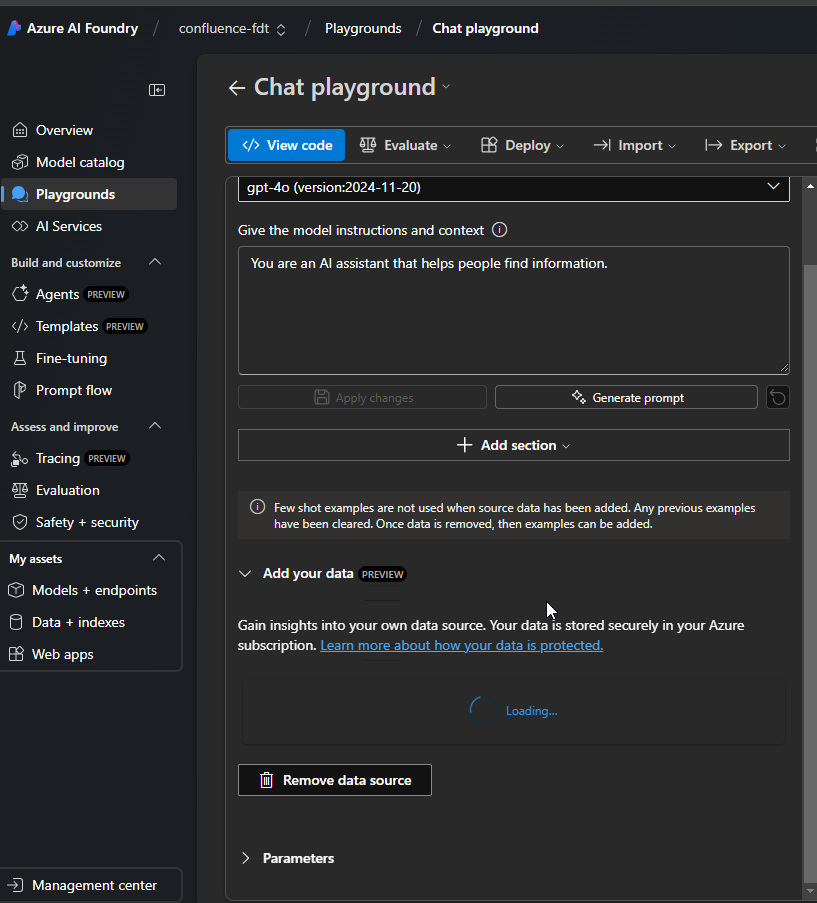Click the reset prompt undo icon
The height and width of the screenshot is (903, 817).
coord(778,397)
